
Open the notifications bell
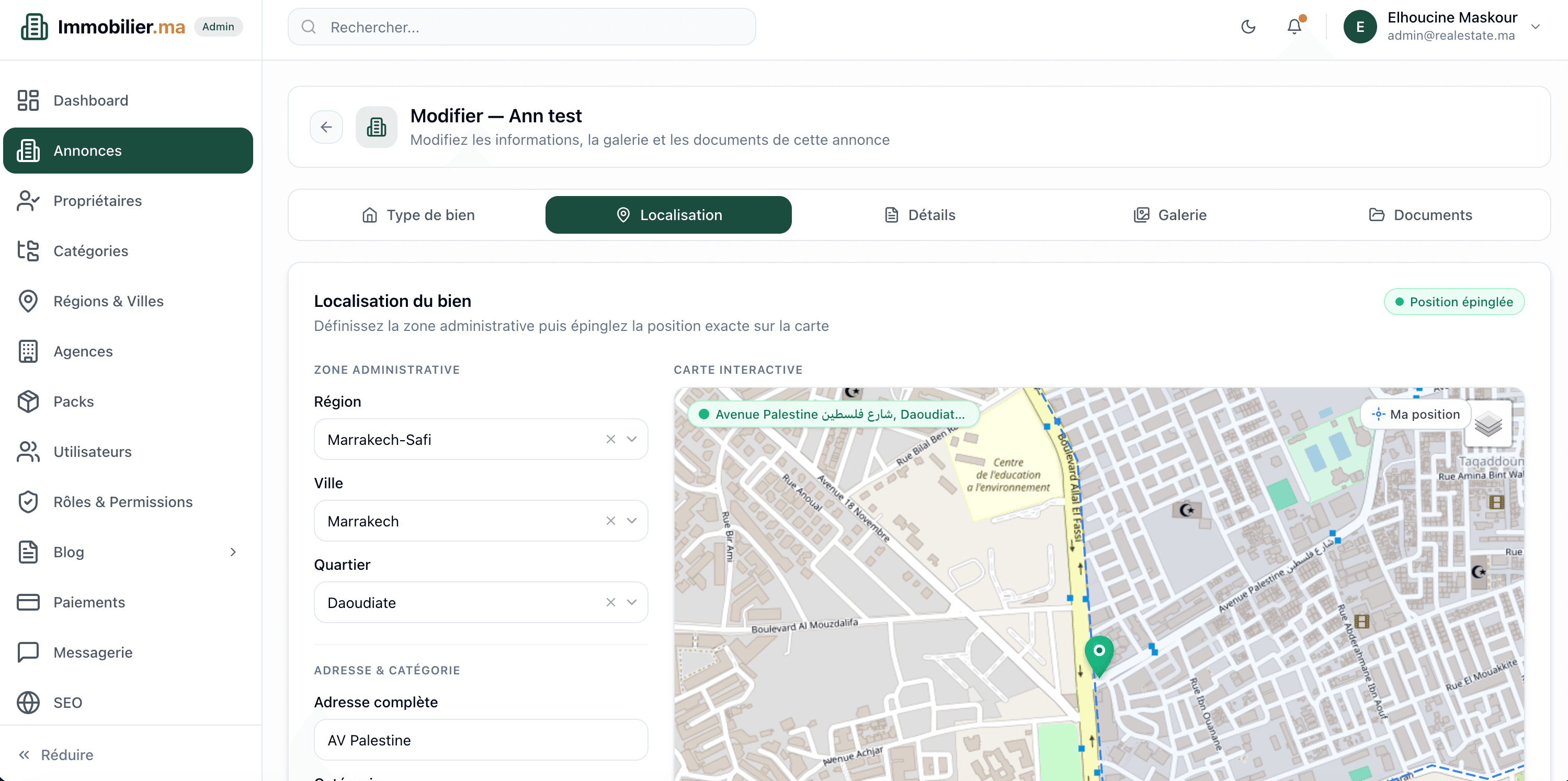pyautogui.click(x=1294, y=26)
